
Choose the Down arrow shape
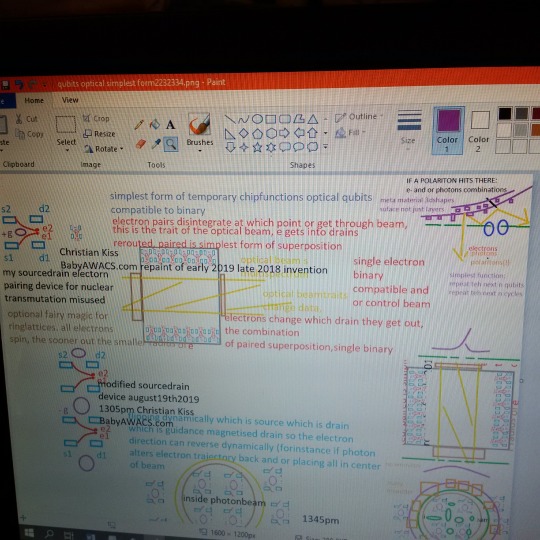click(230, 147)
